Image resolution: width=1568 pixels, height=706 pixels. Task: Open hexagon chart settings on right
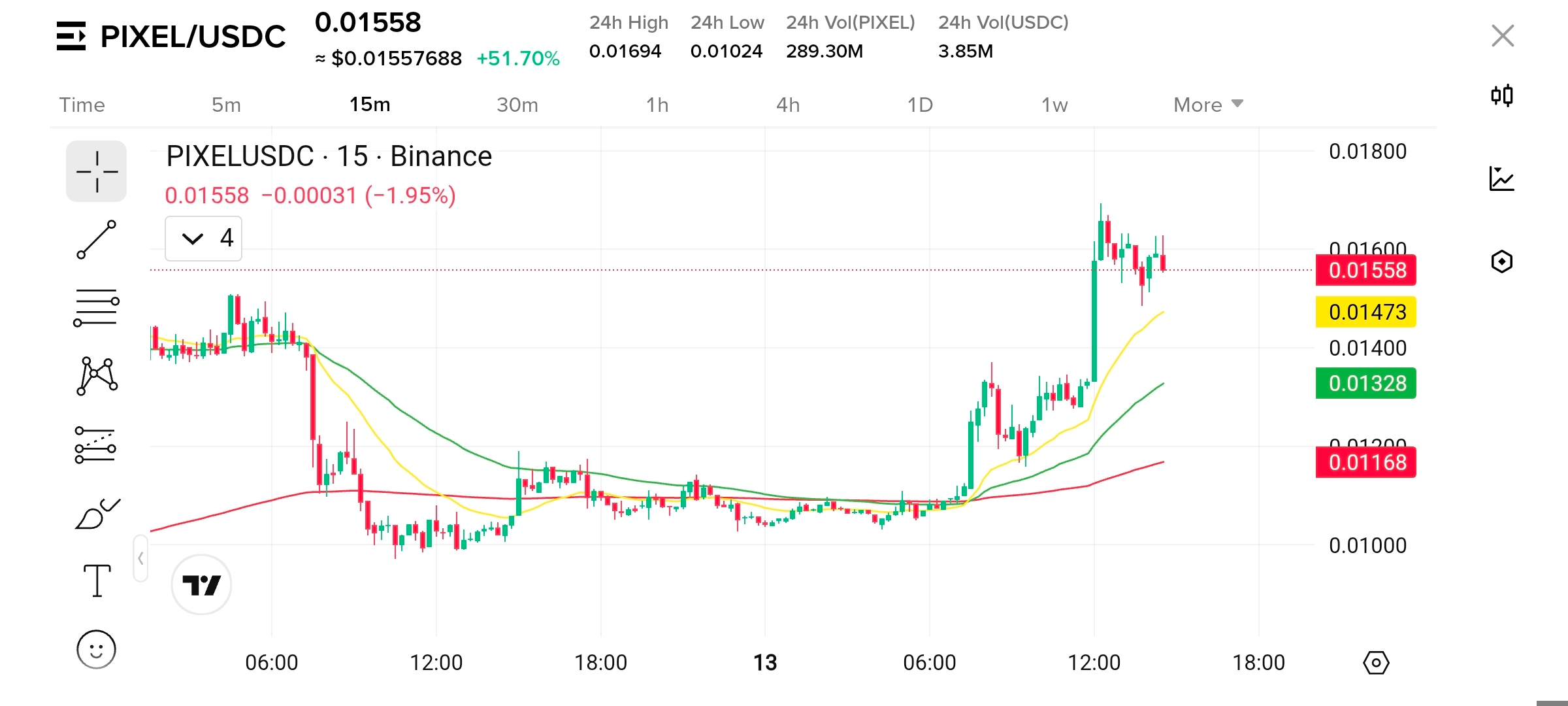point(1501,261)
